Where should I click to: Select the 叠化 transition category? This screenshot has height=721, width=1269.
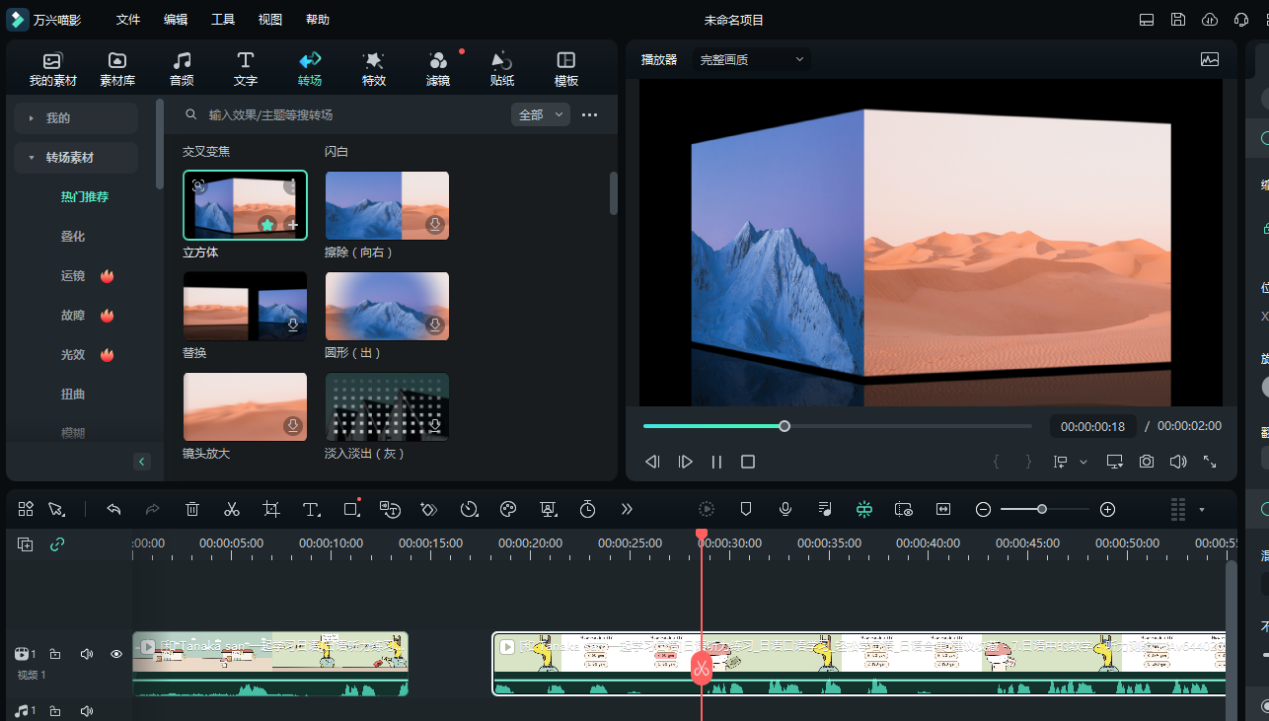[x=73, y=237]
